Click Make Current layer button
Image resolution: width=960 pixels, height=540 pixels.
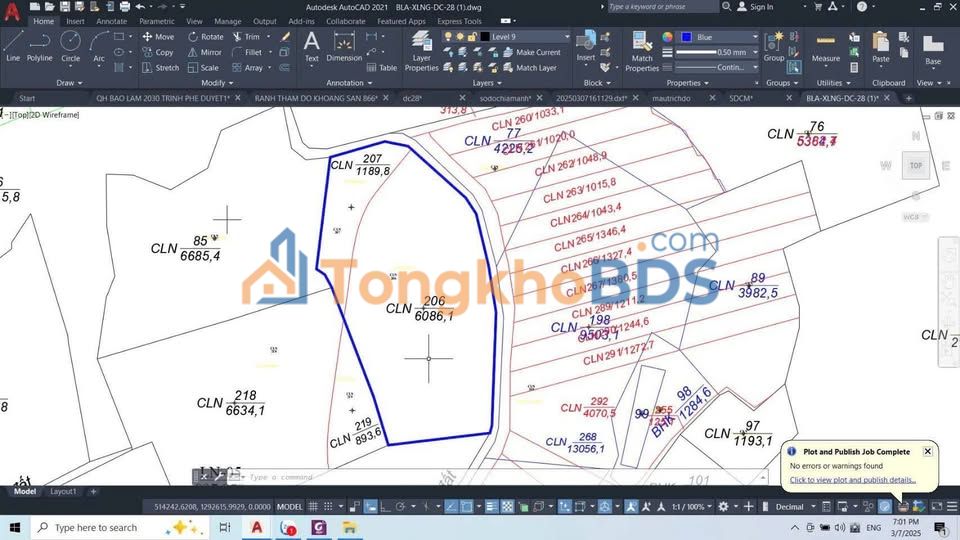point(531,53)
